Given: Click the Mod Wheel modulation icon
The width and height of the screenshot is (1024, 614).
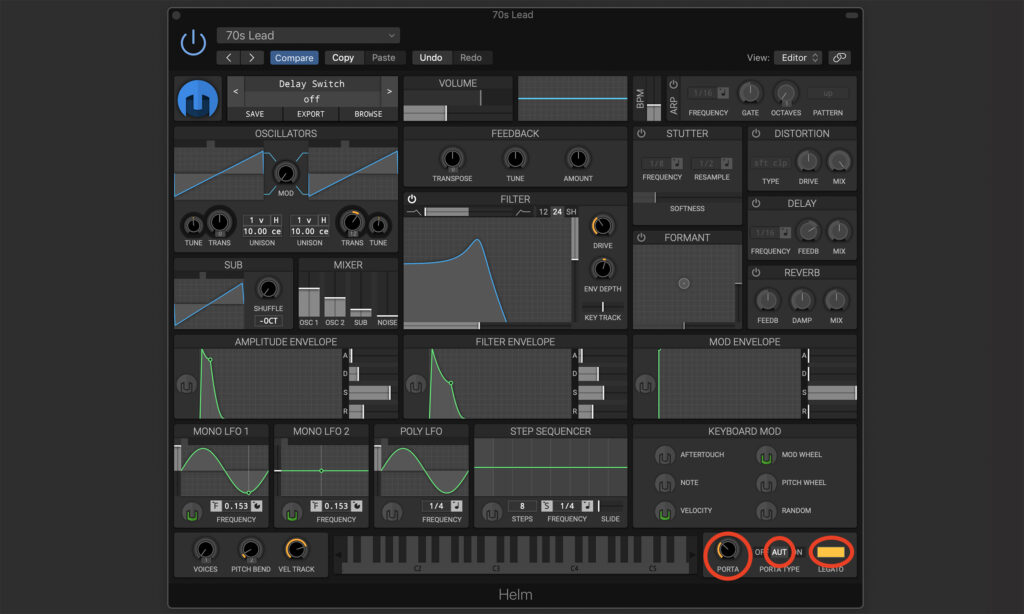Looking at the screenshot, I should pos(765,455).
